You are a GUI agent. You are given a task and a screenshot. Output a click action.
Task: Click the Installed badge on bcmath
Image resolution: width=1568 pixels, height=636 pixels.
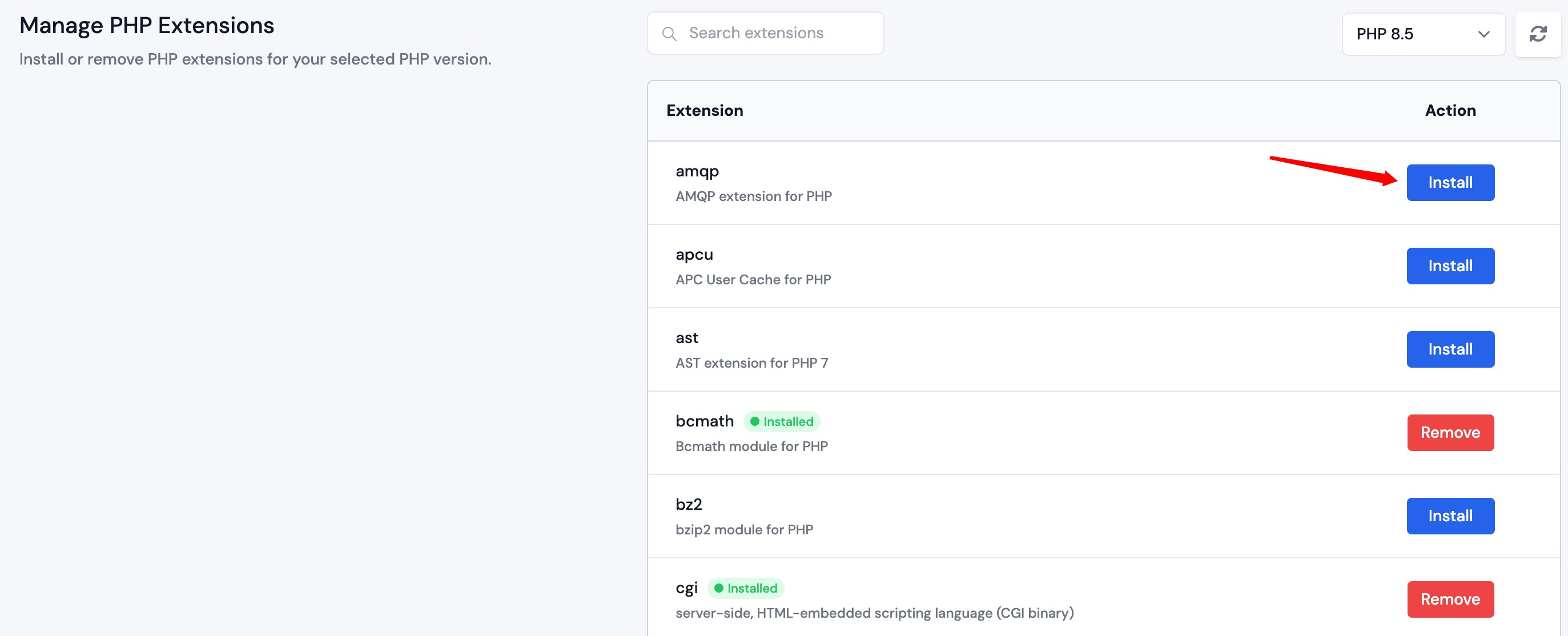click(x=782, y=421)
